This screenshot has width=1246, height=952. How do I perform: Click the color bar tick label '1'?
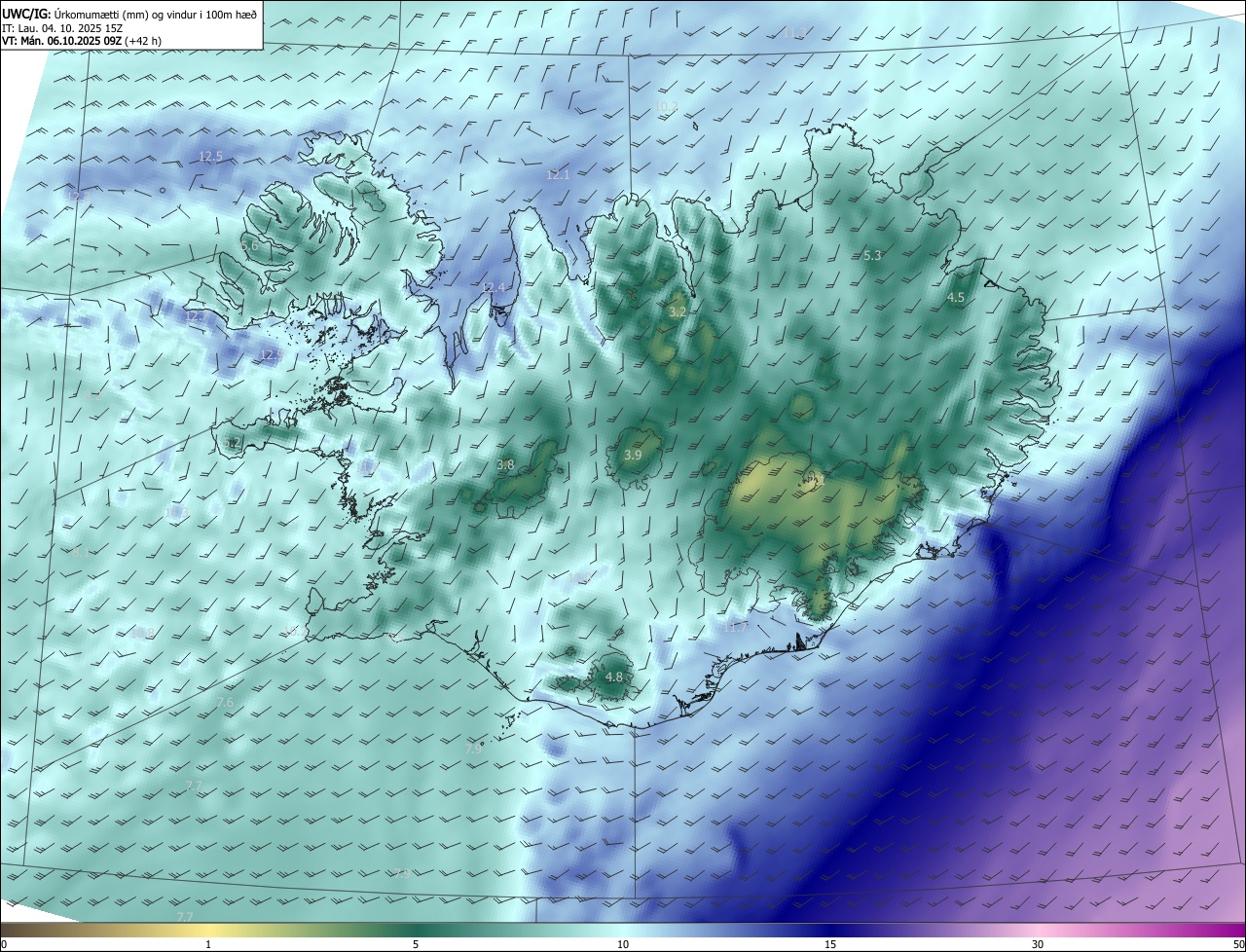pyautogui.click(x=208, y=945)
